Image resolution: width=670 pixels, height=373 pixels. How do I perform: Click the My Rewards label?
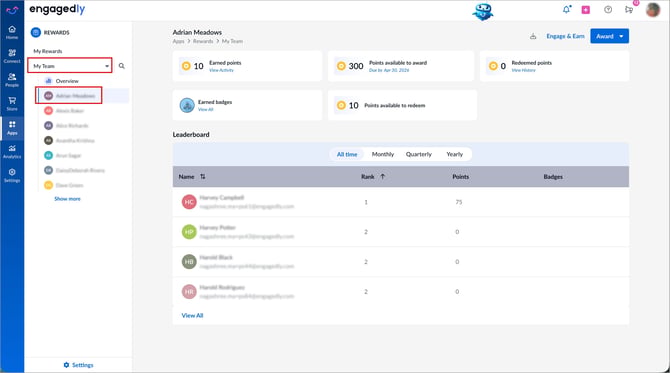(48, 51)
